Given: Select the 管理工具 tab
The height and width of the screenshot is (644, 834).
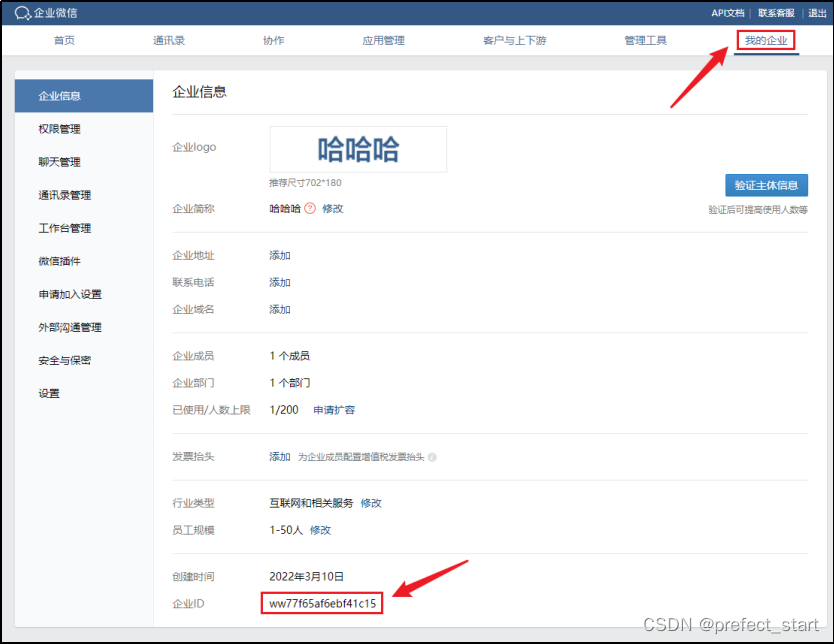Looking at the screenshot, I should (x=645, y=40).
